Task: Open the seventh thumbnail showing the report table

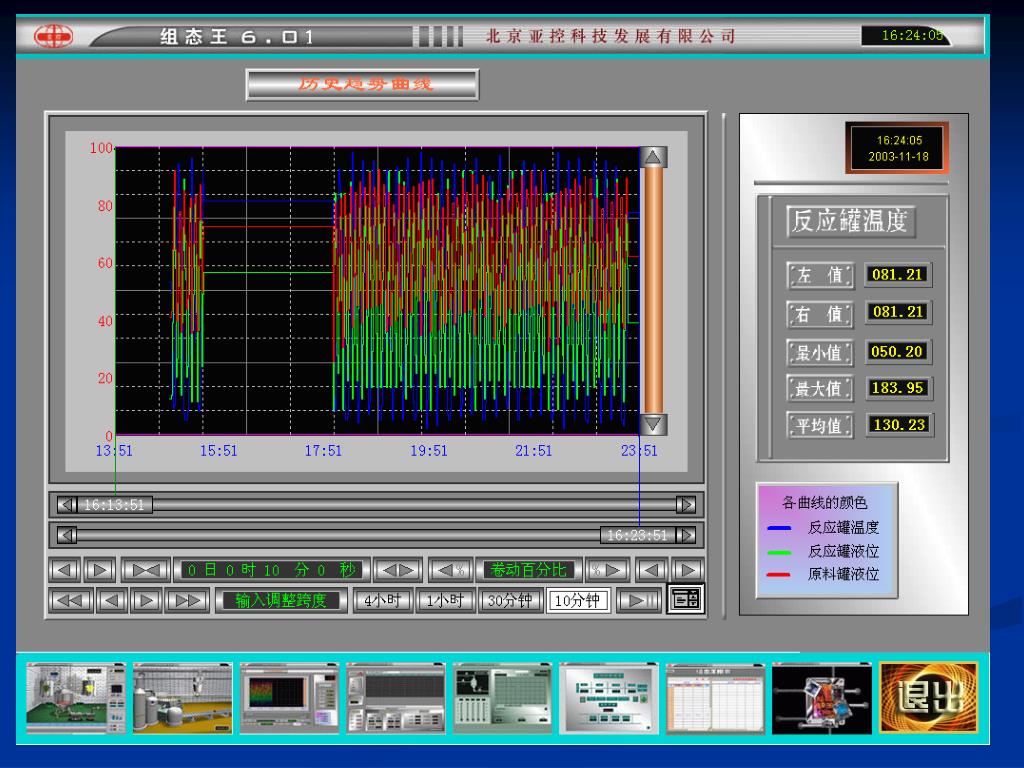Action: point(715,699)
